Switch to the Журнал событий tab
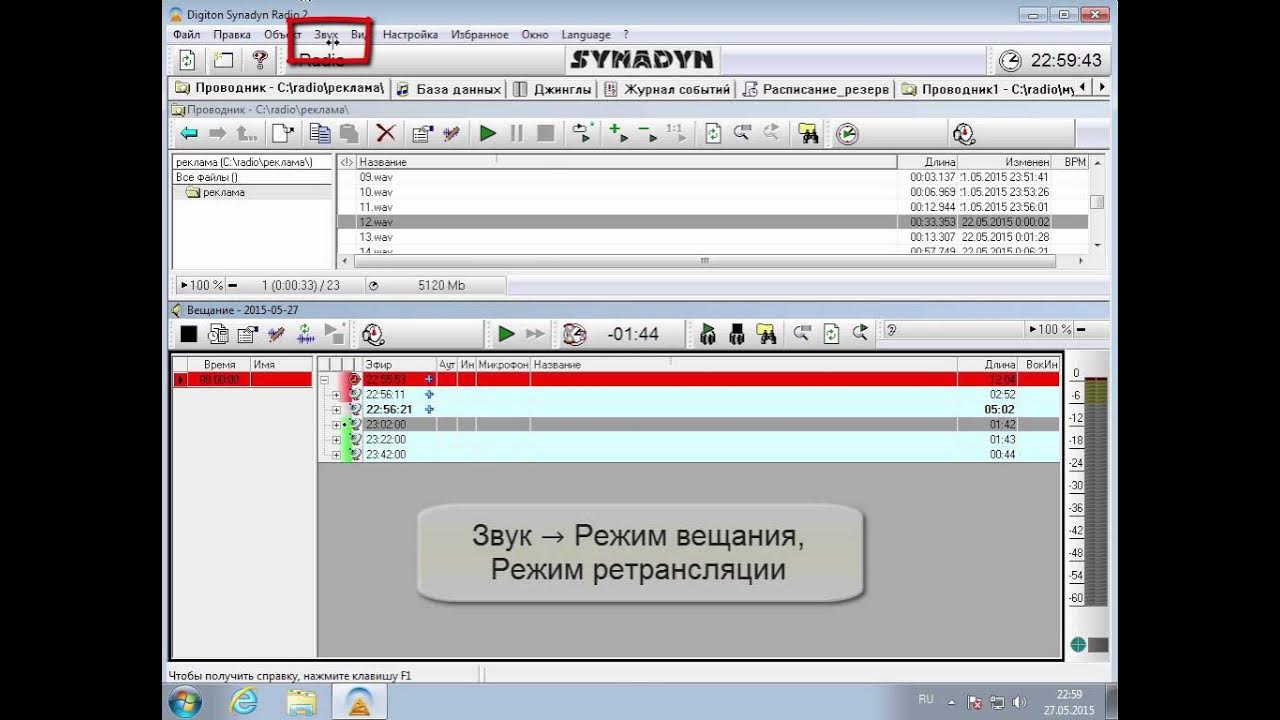The width and height of the screenshot is (1280, 720). click(668, 89)
